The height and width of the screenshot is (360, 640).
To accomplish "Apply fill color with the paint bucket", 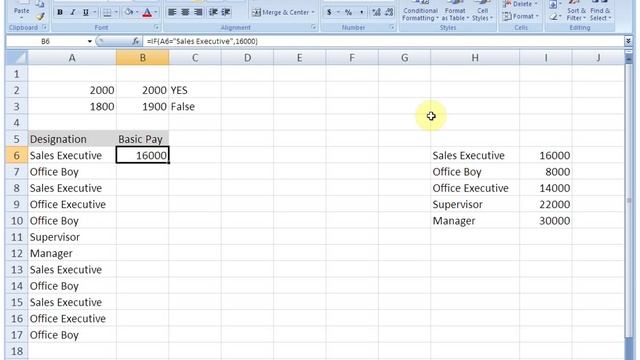I will pos(129,13).
